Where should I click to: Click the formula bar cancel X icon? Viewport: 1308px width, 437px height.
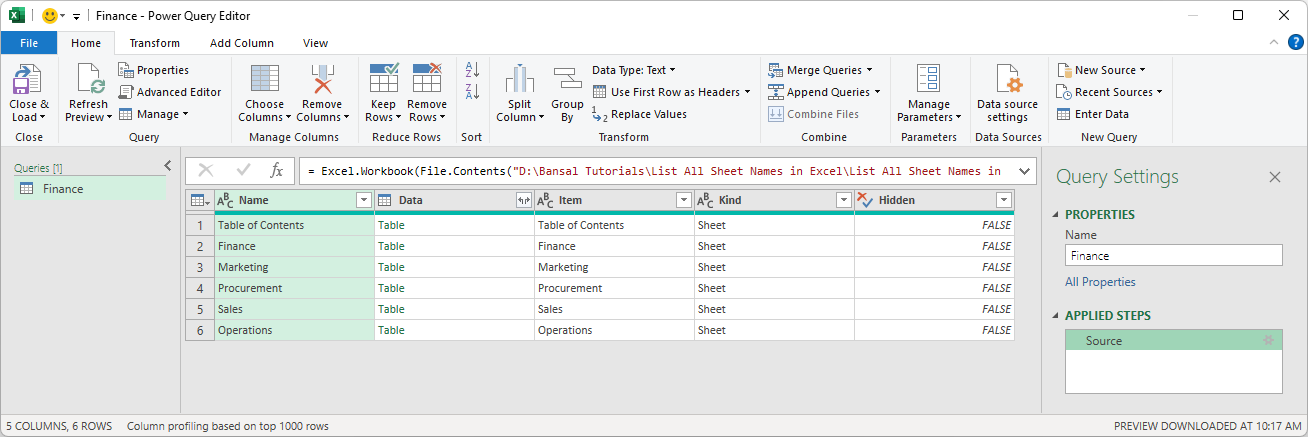(x=206, y=171)
